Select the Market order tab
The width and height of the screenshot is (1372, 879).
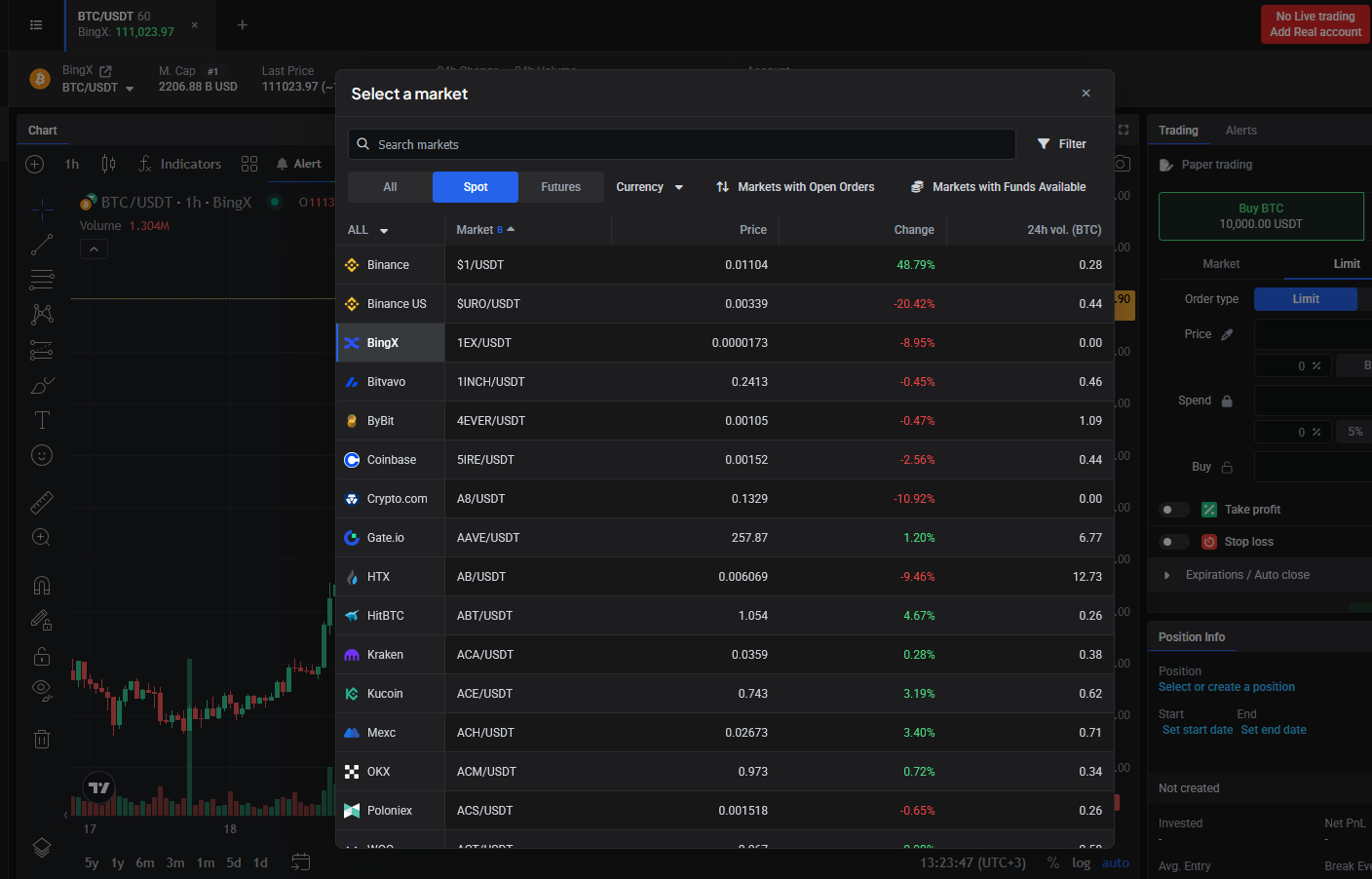pos(1221,264)
